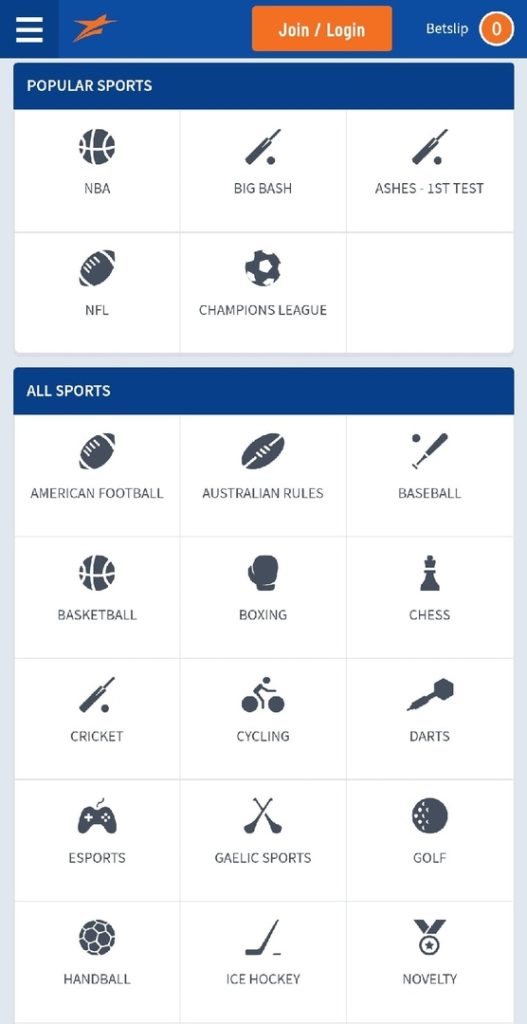Screen dimensions: 527x1024
Task: Open Gaelic Sports category
Action: click(263, 840)
